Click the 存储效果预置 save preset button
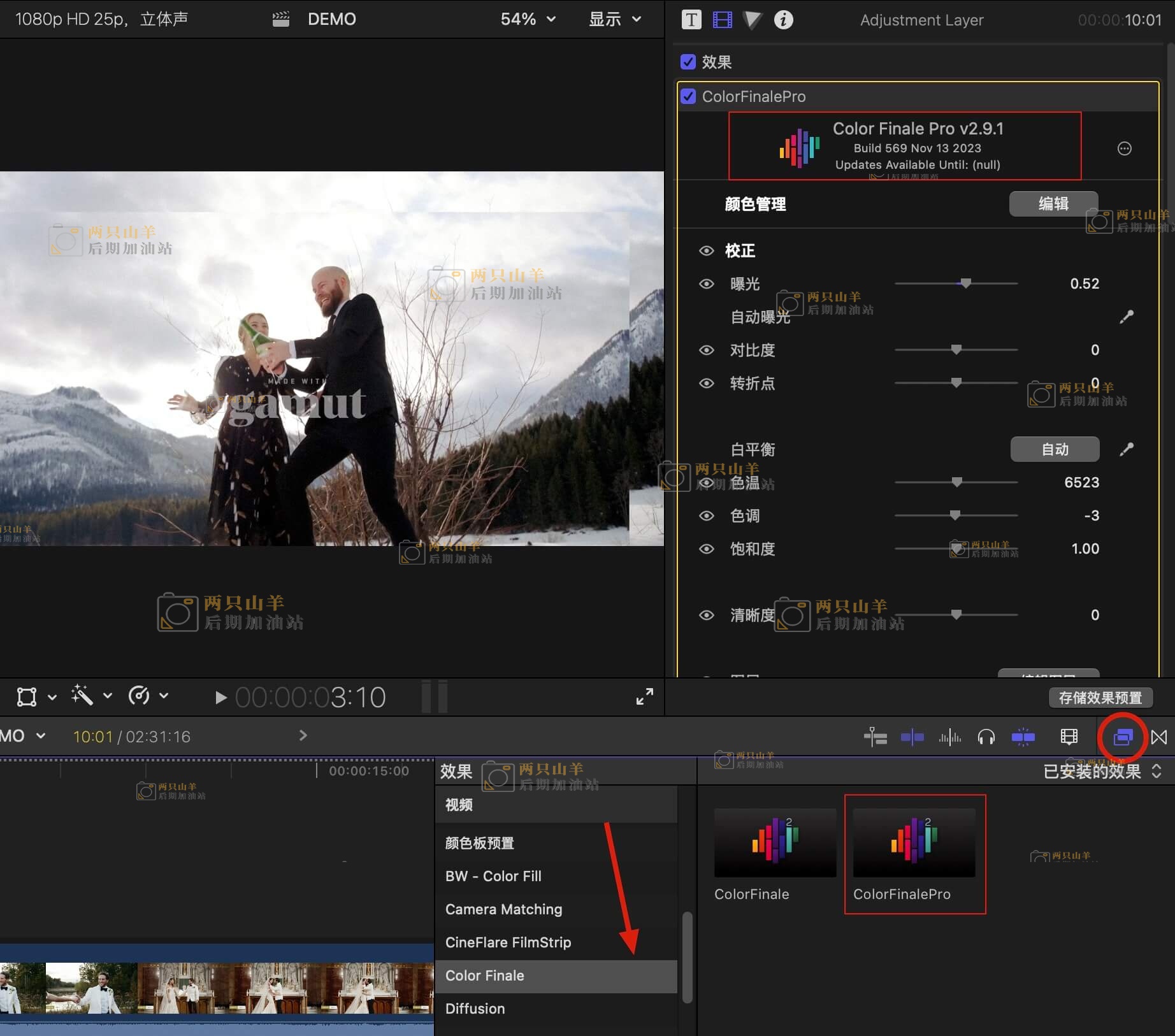 [x=1100, y=698]
